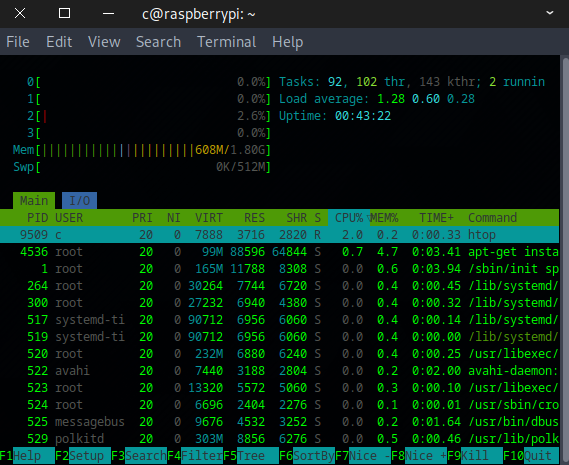The width and height of the screenshot is (569, 465).
Task: Open the File menu
Action: [x=18, y=42]
